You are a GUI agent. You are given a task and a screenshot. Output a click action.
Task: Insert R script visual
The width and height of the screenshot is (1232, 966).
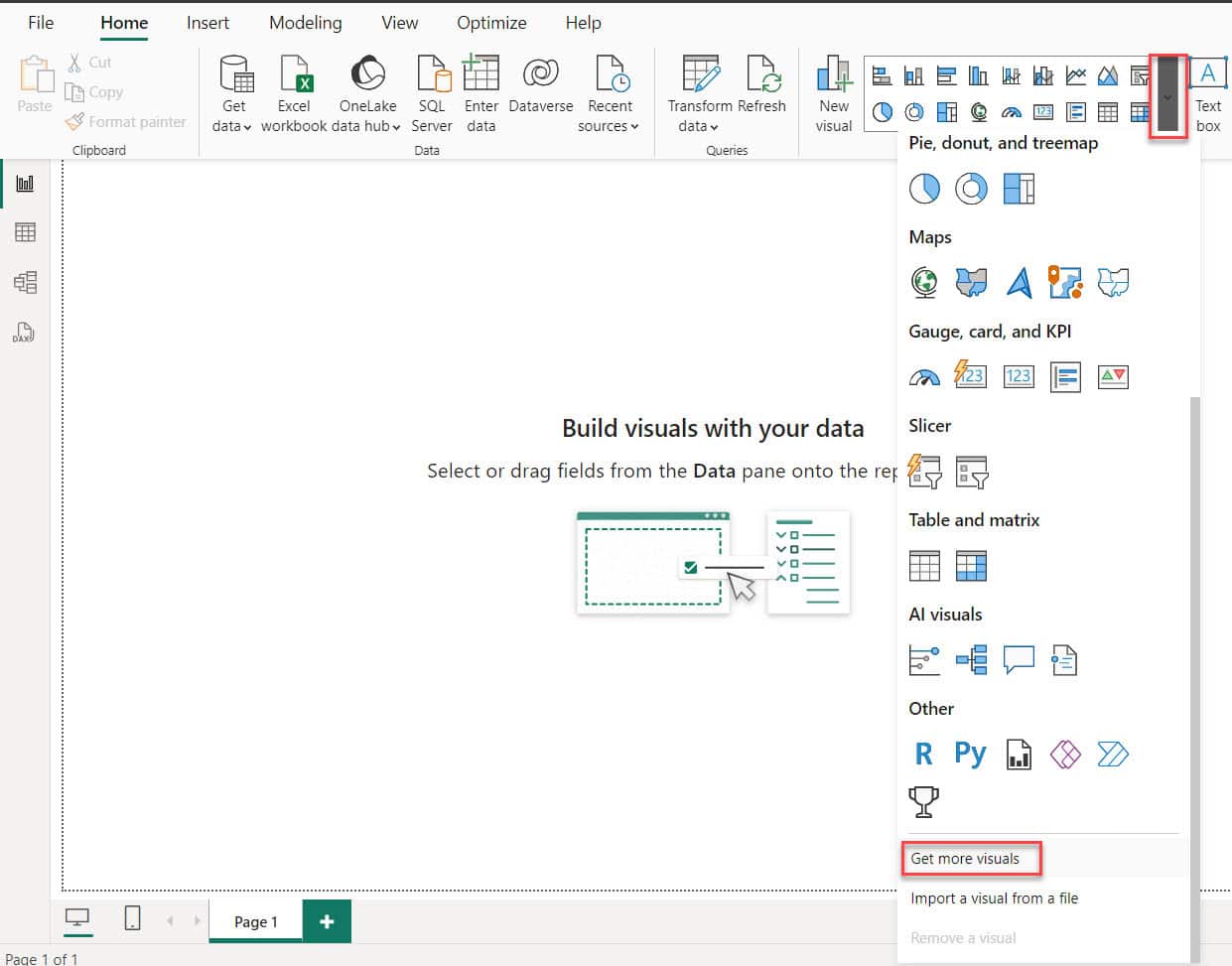coord(924,755)
